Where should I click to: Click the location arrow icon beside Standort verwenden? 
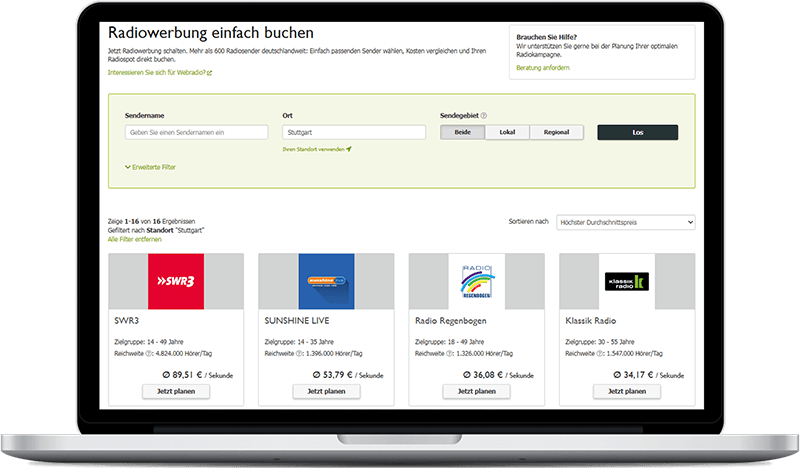pos(349,150)
